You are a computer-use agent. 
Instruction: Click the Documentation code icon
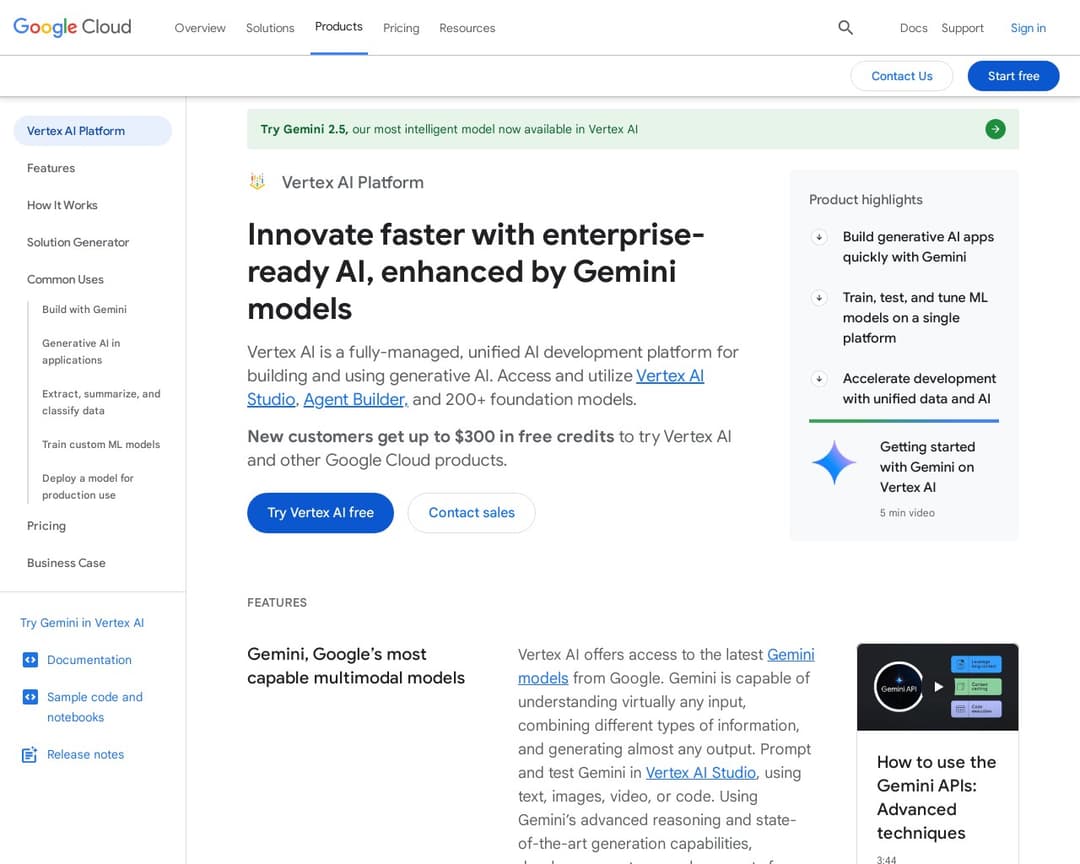coord(30,659)
